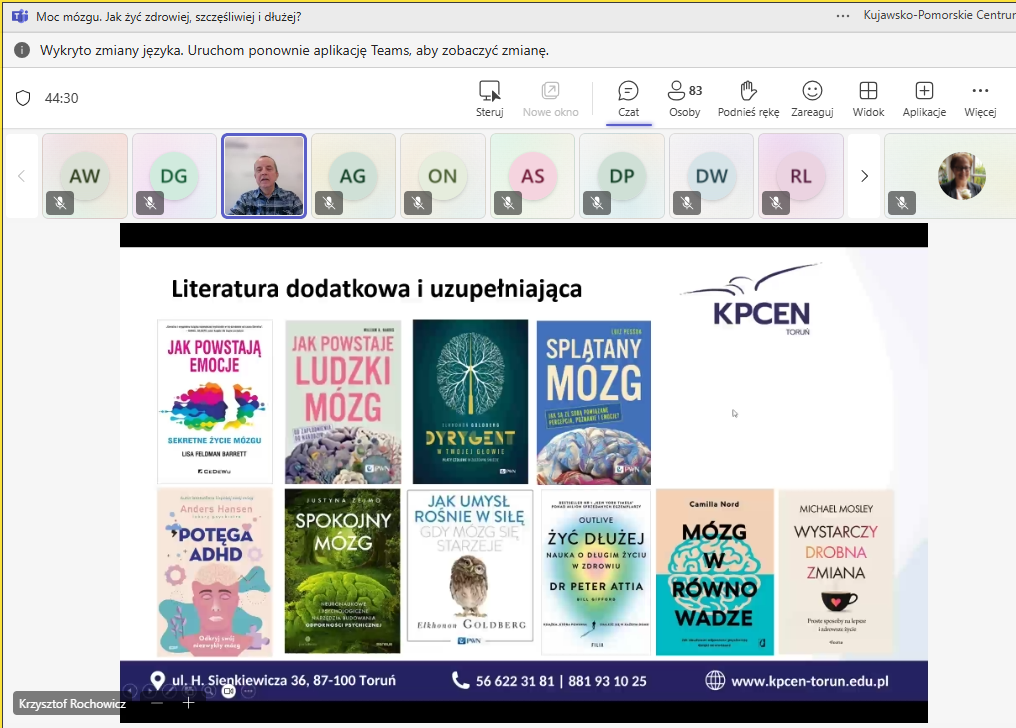Screen dimensions: 1016x728
Task: Click the meeting title Moc mózgu
Action: (x=168, y=17)
